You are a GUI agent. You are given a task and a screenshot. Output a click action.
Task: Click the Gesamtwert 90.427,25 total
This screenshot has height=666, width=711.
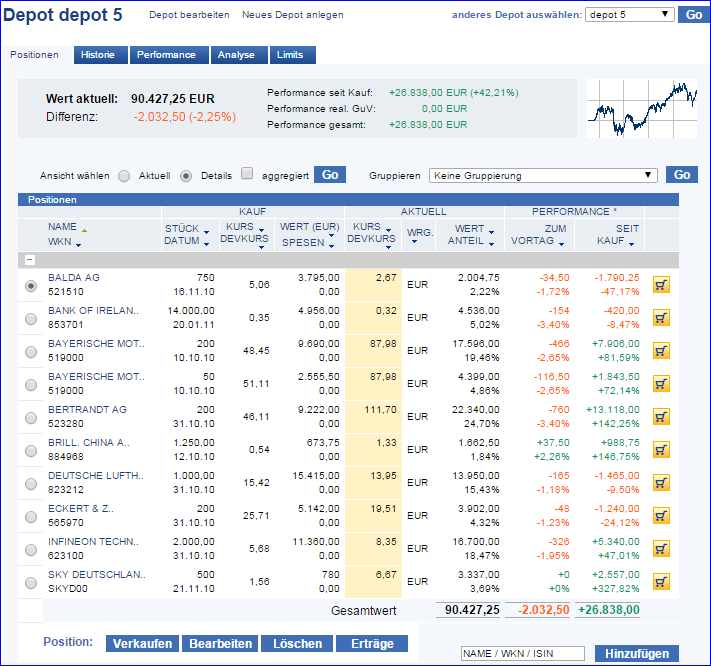pyautogui.click(x=472, y=610)
